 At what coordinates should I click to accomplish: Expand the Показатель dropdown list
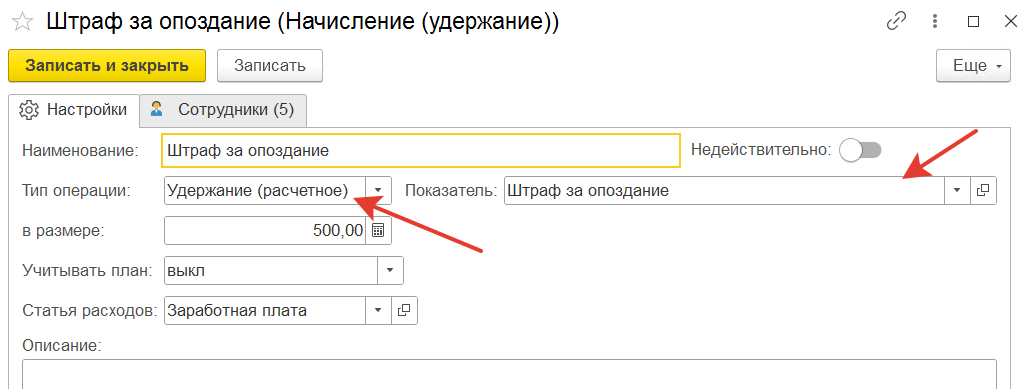pyautogui.click(x=957, y=191)
